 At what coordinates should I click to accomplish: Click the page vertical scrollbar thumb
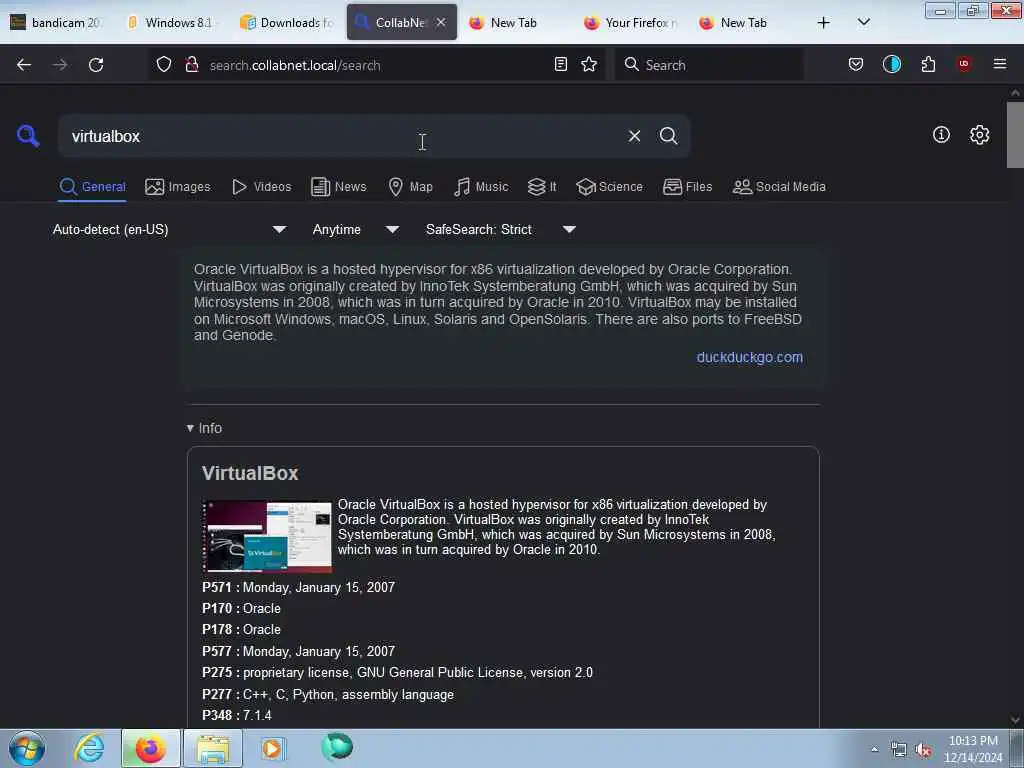tap(1015, 135)
